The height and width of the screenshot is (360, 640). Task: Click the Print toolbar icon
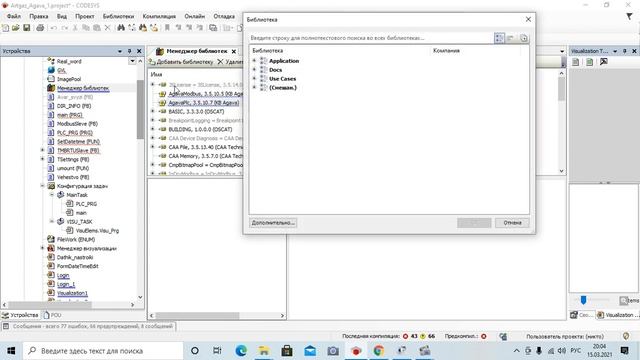pyautogui.click(x=40, y=28)
